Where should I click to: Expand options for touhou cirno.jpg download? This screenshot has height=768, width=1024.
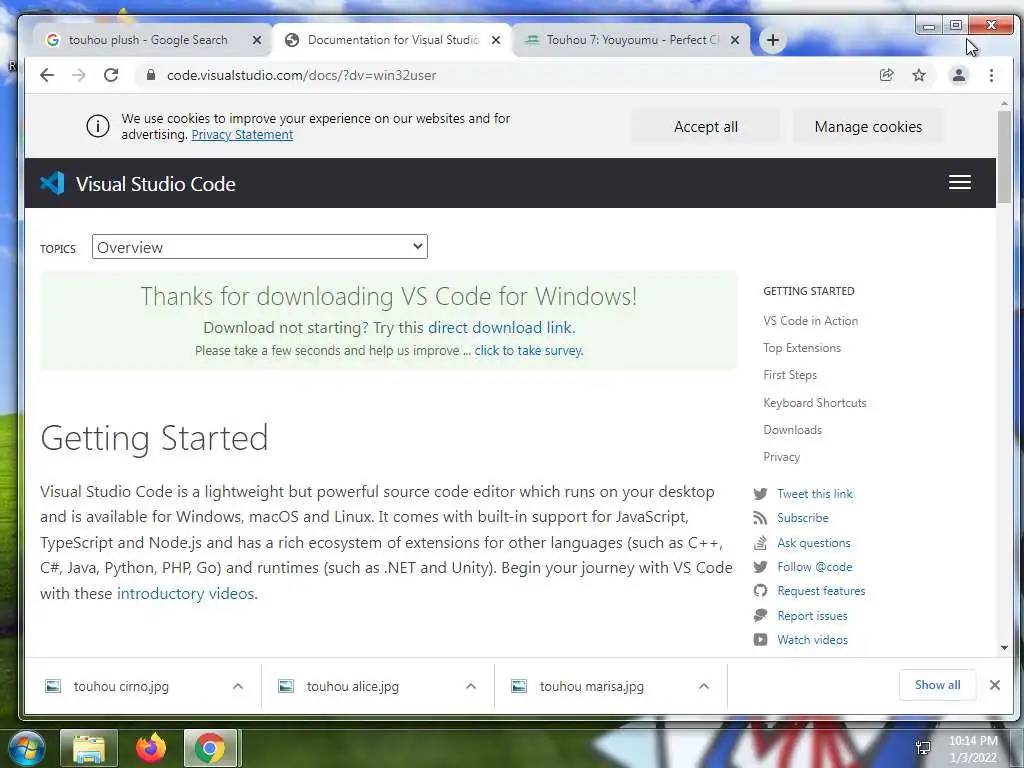pyautogui.click(x=238, y=686)
